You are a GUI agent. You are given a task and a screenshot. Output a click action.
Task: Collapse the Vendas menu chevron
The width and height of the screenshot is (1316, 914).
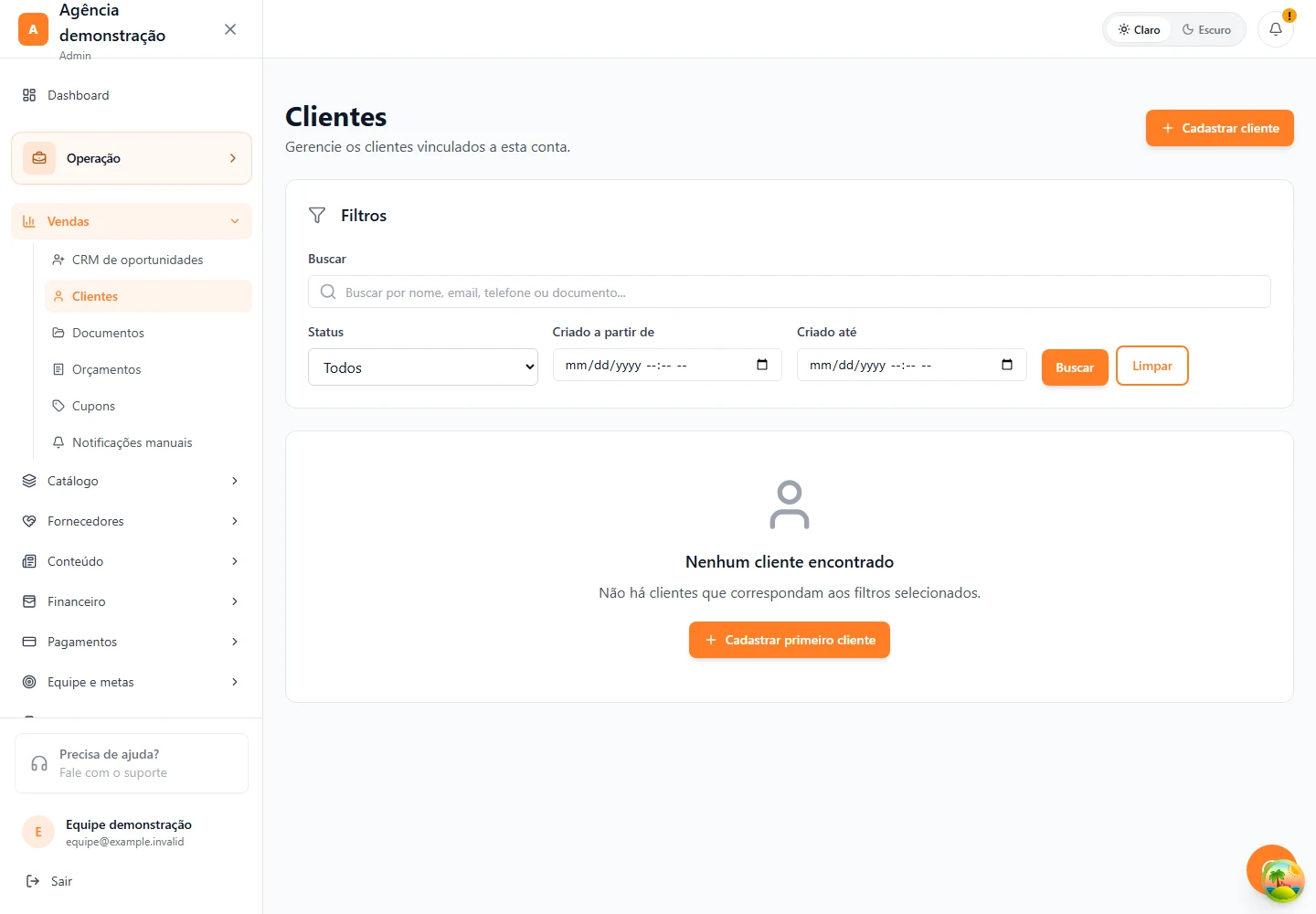[x=235, y=221]
